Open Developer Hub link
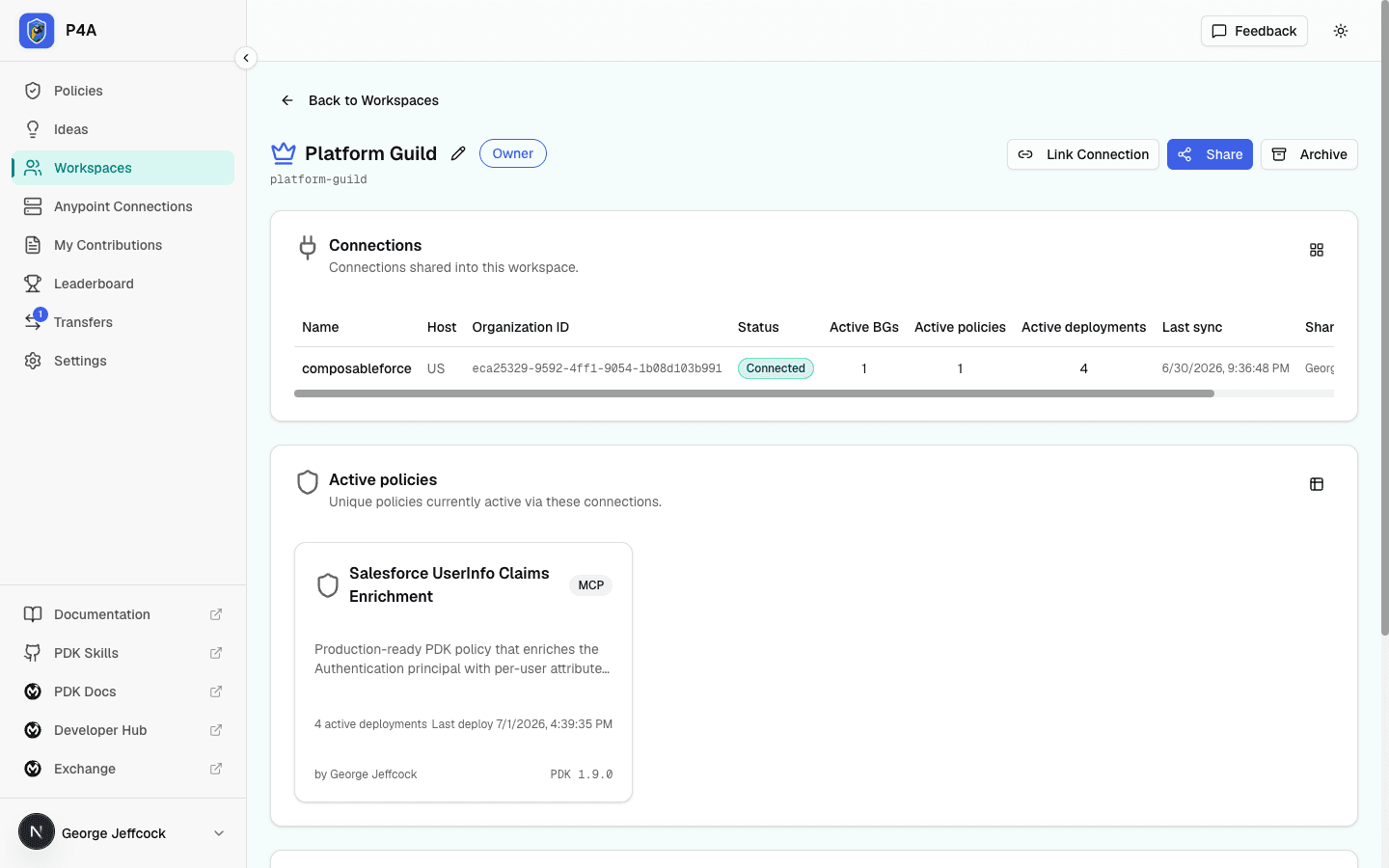Image resolution: width=1389 pixels, height=868 pixels. coord(123,730)
